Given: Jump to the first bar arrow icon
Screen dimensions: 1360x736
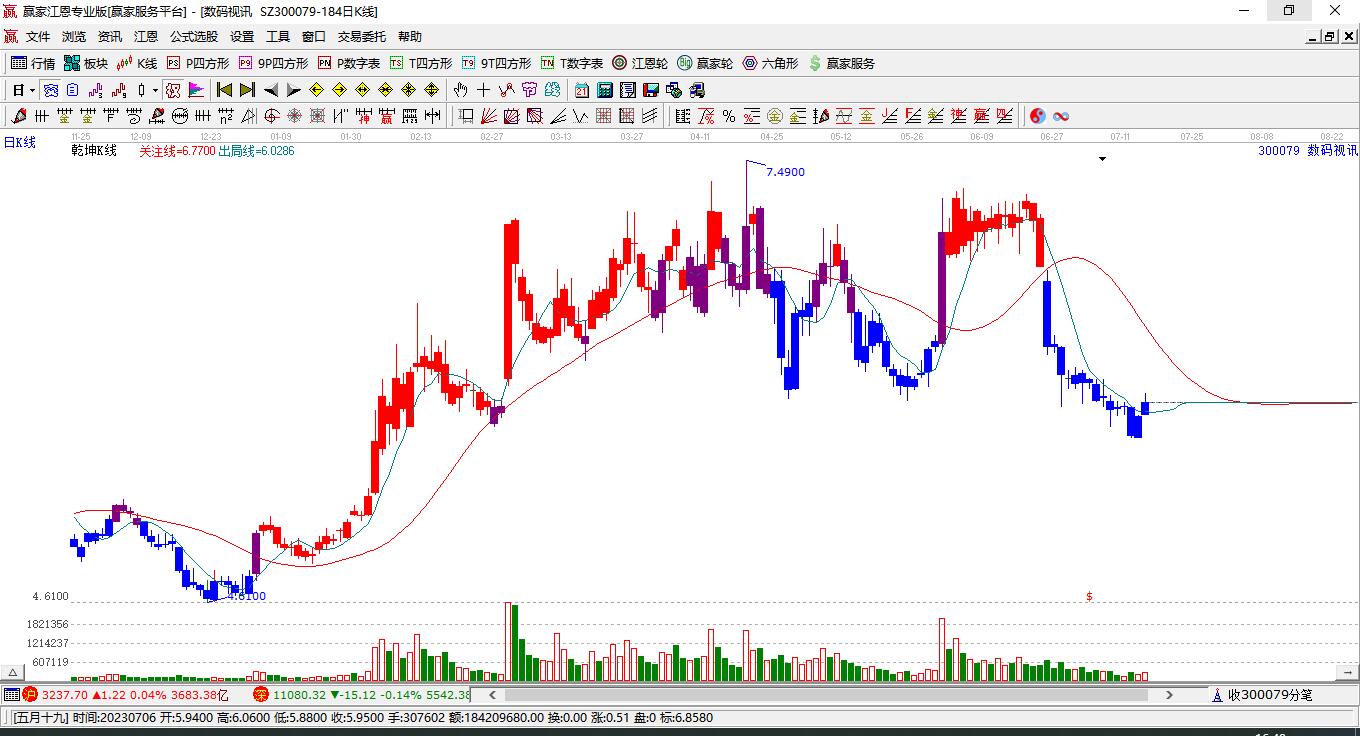Looking at the screenshot, I should tap(225, 90).
